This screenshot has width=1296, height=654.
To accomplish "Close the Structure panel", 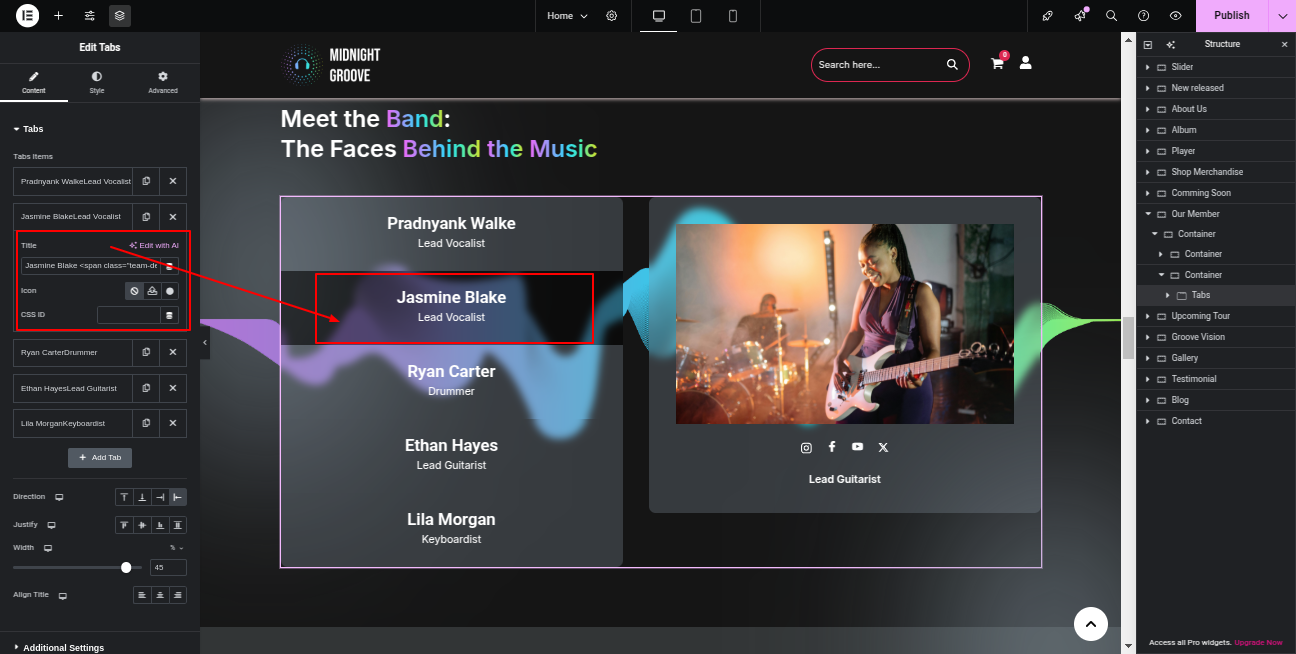I will [x=1285, y=44].
